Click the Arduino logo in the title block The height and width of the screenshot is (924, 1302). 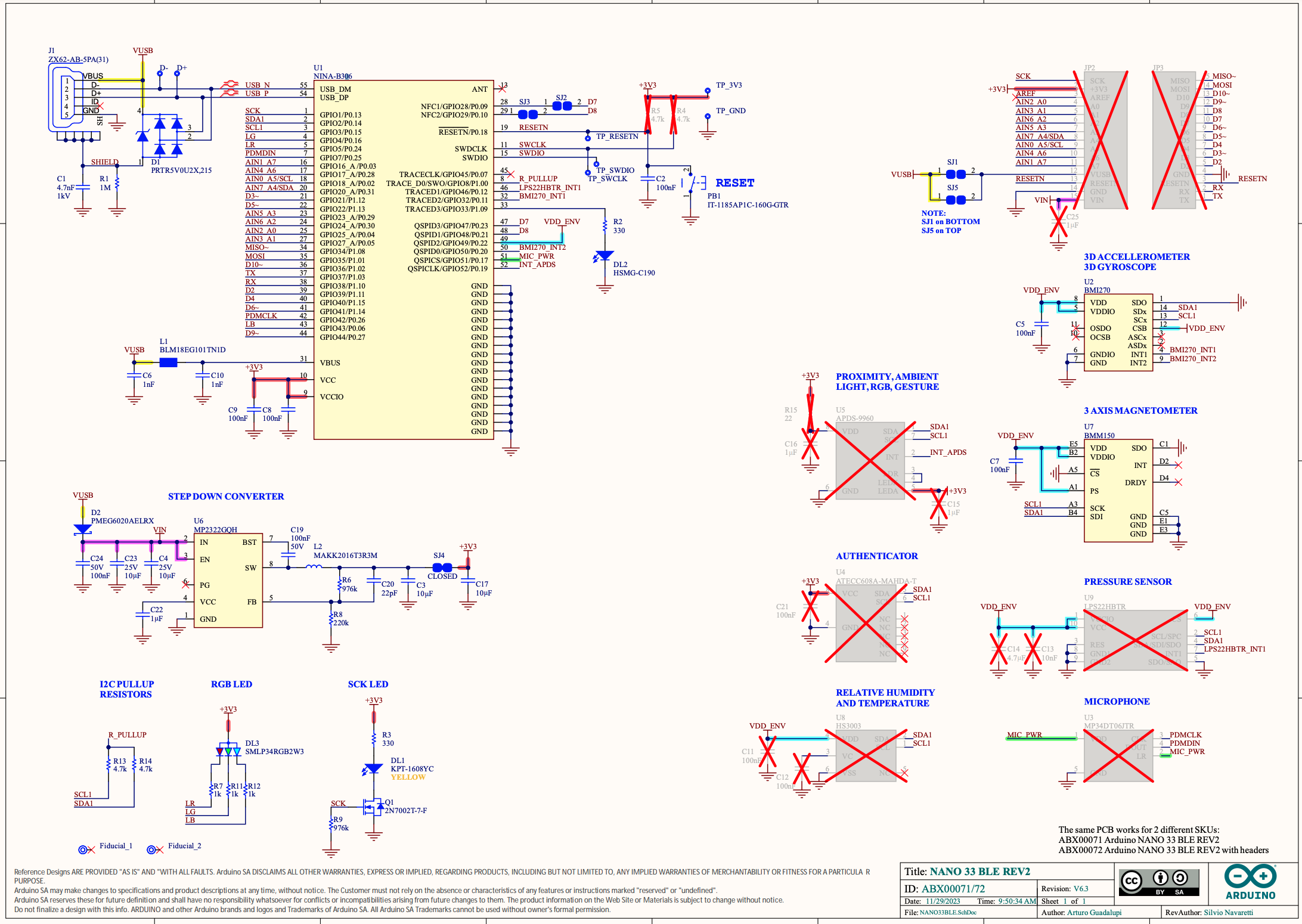click(x=1250, y=882)
